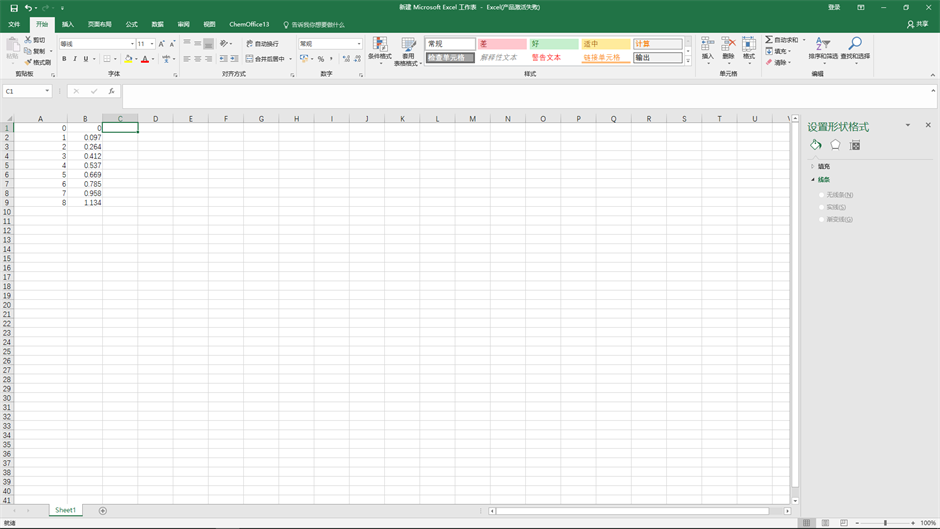The image size is (940, 529).
Task: Open the font name dropdown
Action: [x=131, y=44]
